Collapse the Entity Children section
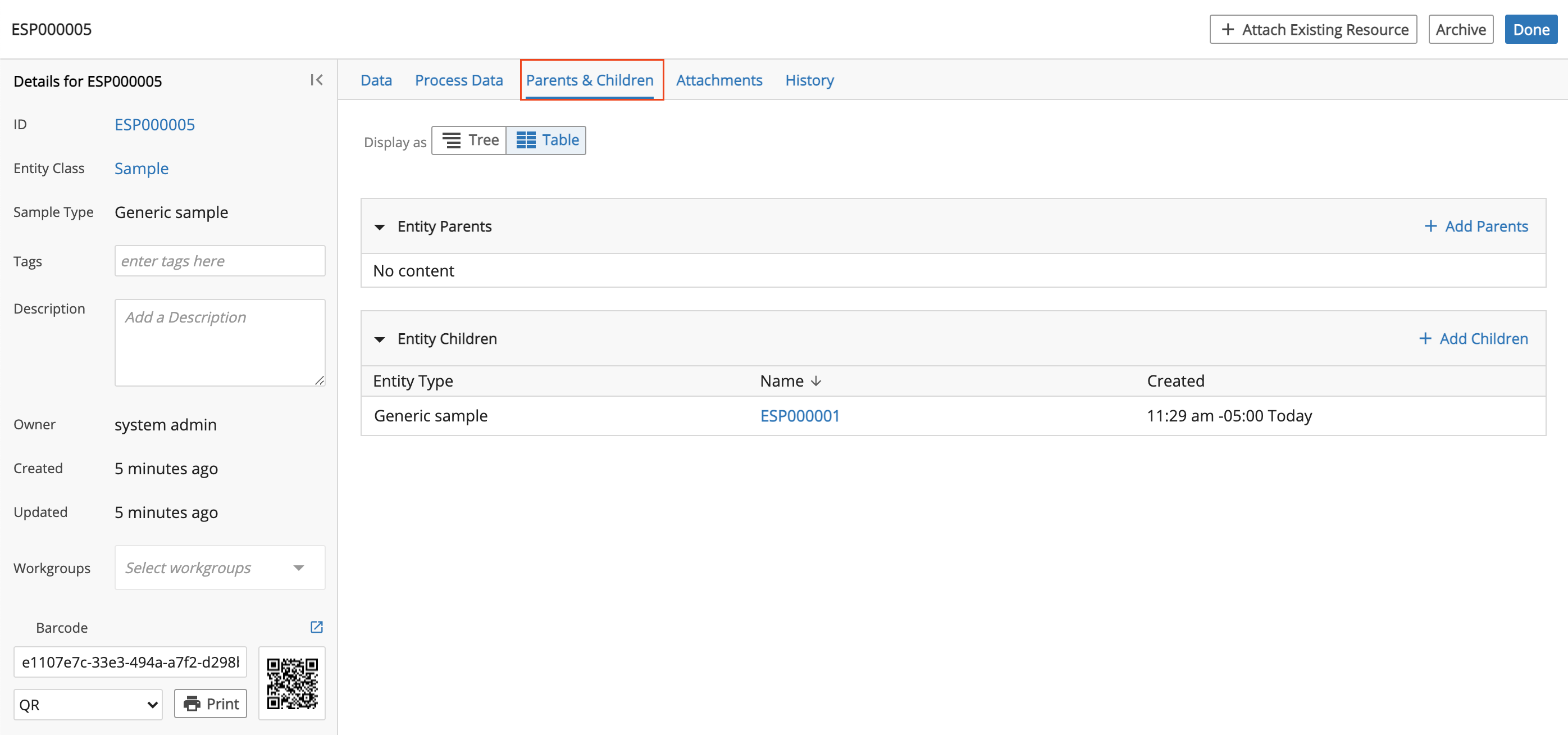The height and width of the screenshot is (735, 1568). 380,340
